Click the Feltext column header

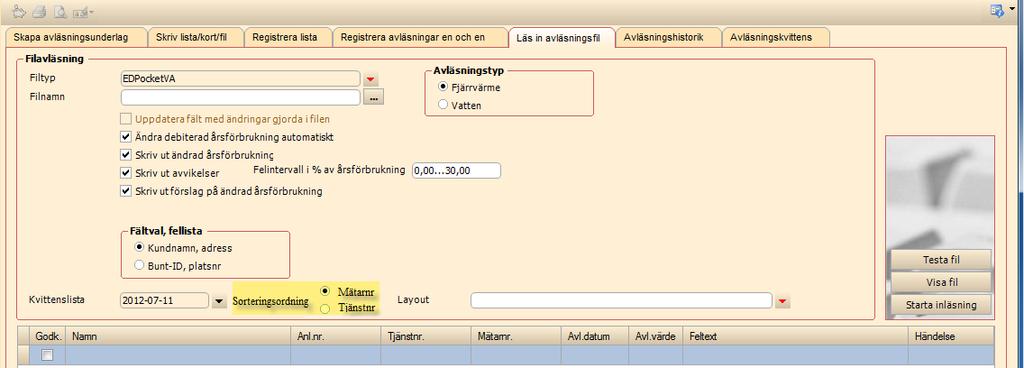(795, 337)
